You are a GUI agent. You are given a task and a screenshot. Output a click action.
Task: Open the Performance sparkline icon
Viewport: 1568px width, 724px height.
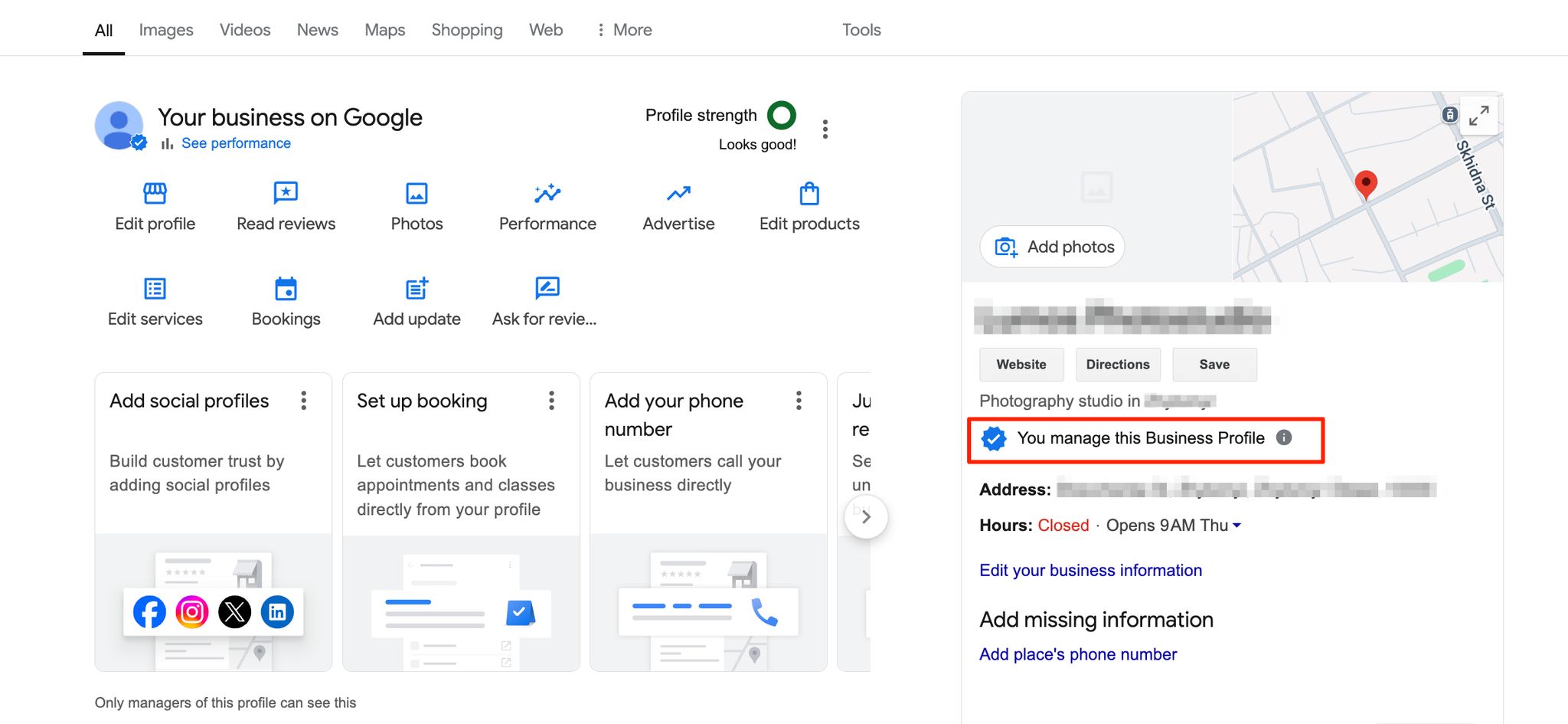coord(547,193)
